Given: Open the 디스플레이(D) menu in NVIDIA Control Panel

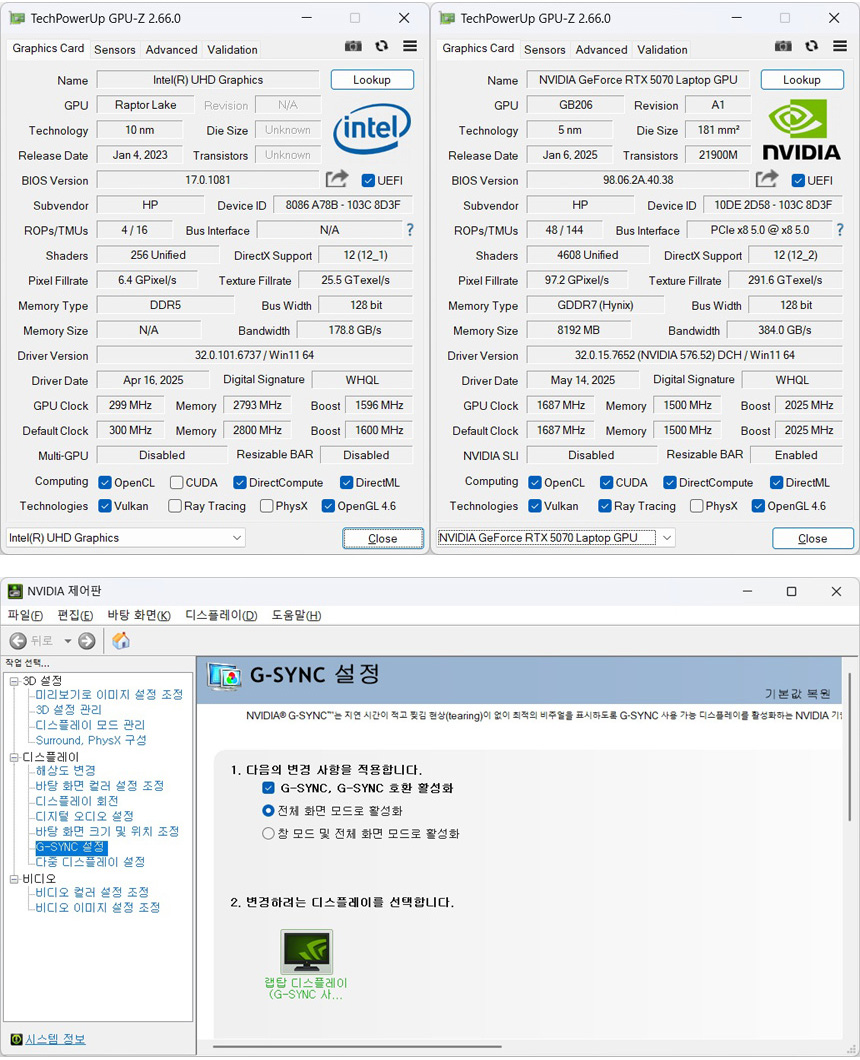Looking at the screenshot, I should tap(221, 615).
